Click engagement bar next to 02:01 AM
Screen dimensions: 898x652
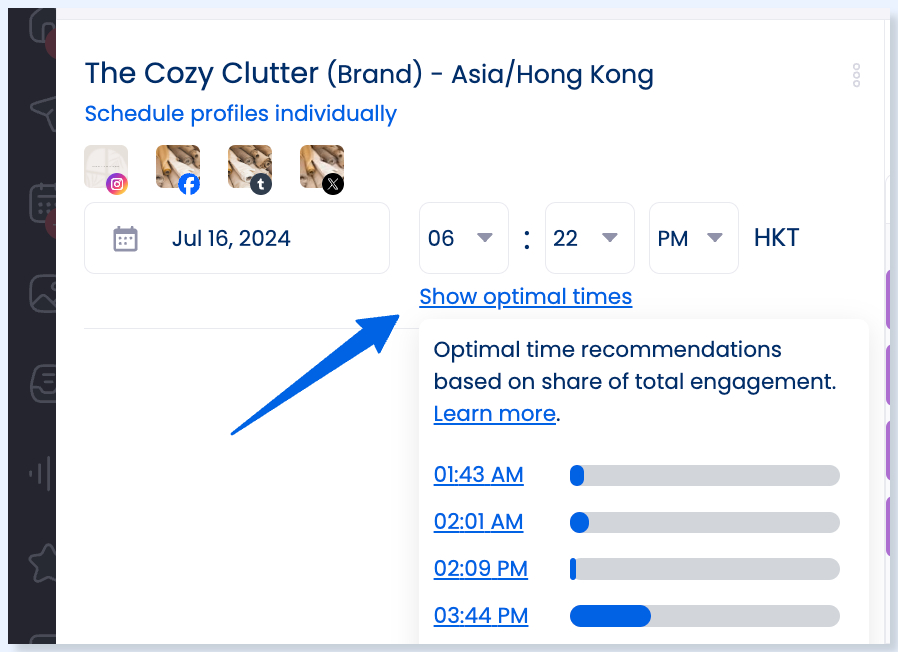(x=705, y=523)
